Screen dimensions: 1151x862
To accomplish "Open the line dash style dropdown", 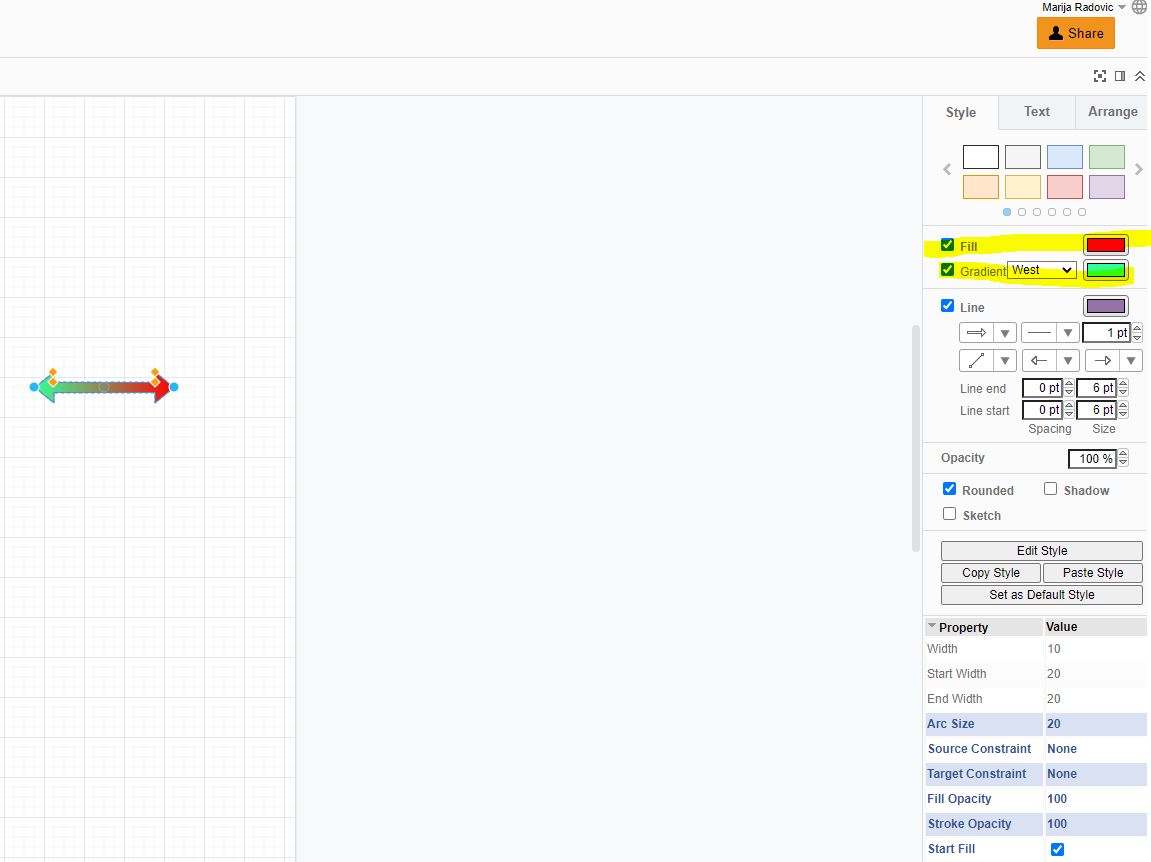I will coord(1066,332).
